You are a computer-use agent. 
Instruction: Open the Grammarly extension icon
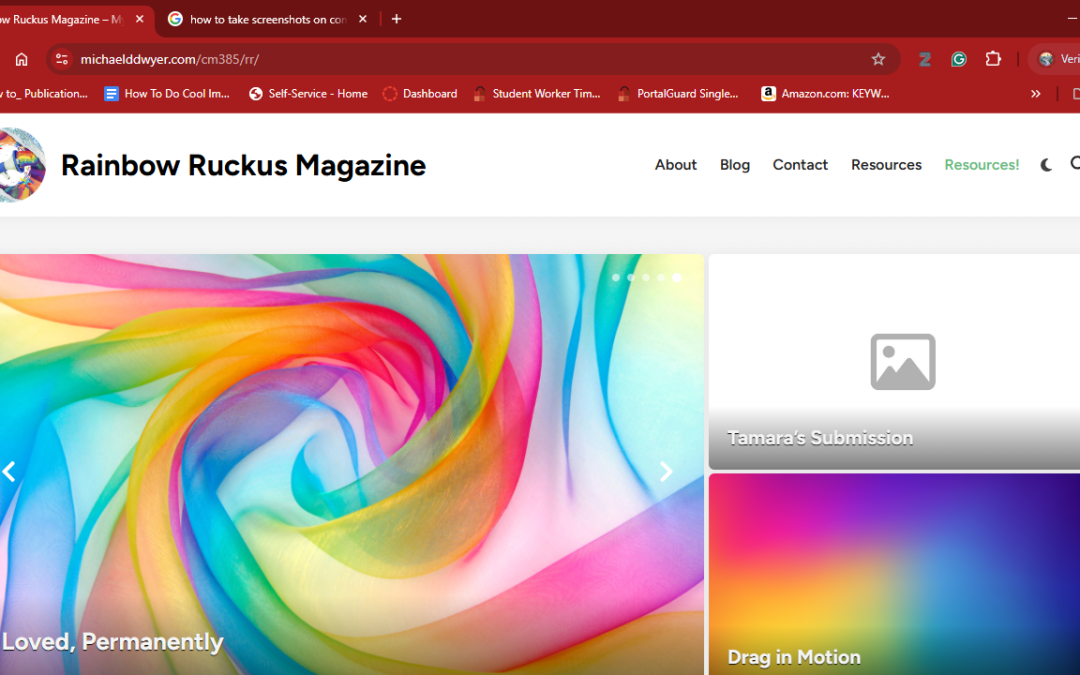click(959, 59)
